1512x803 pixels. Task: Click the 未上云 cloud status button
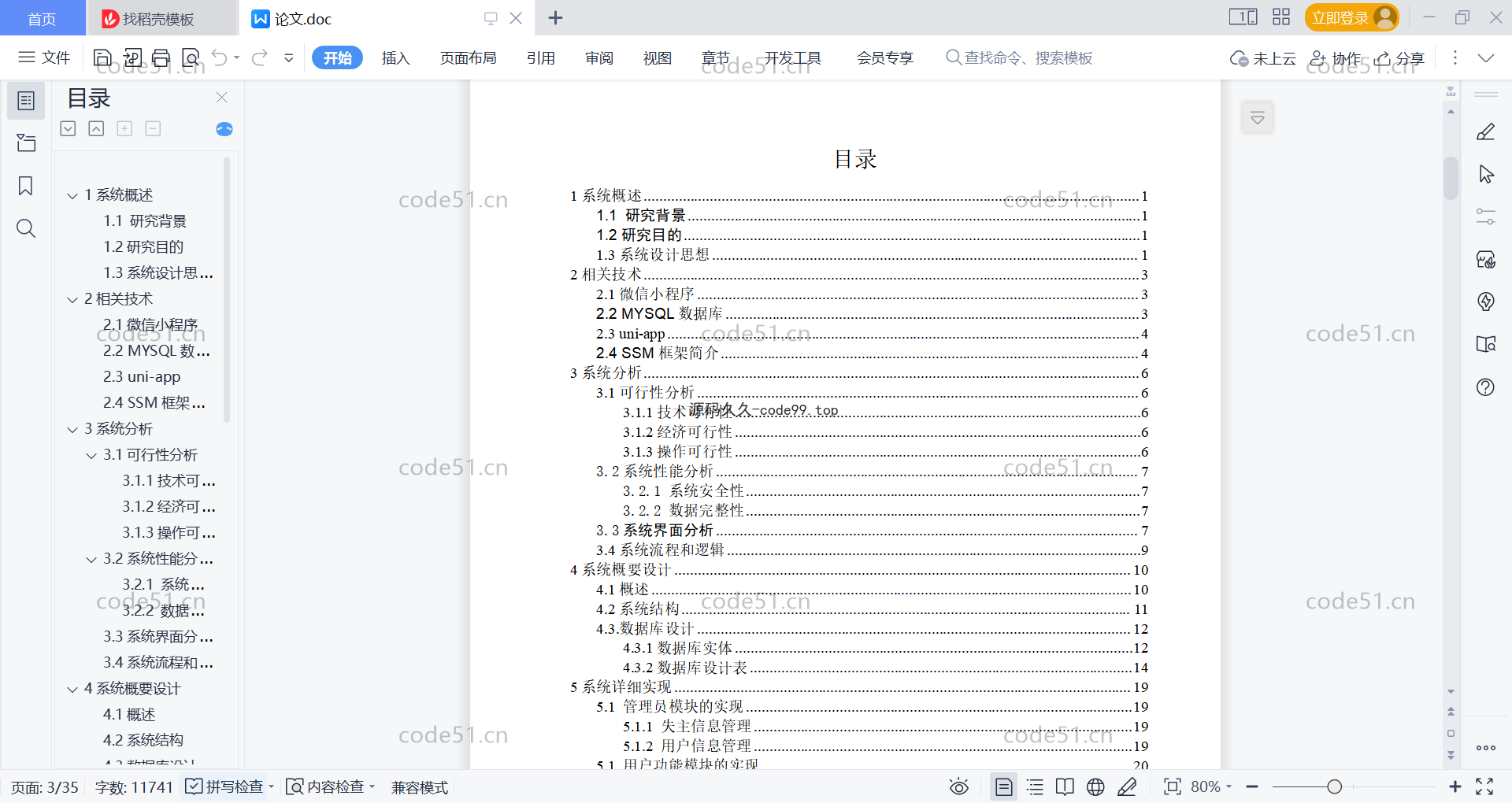(1263, 57)
